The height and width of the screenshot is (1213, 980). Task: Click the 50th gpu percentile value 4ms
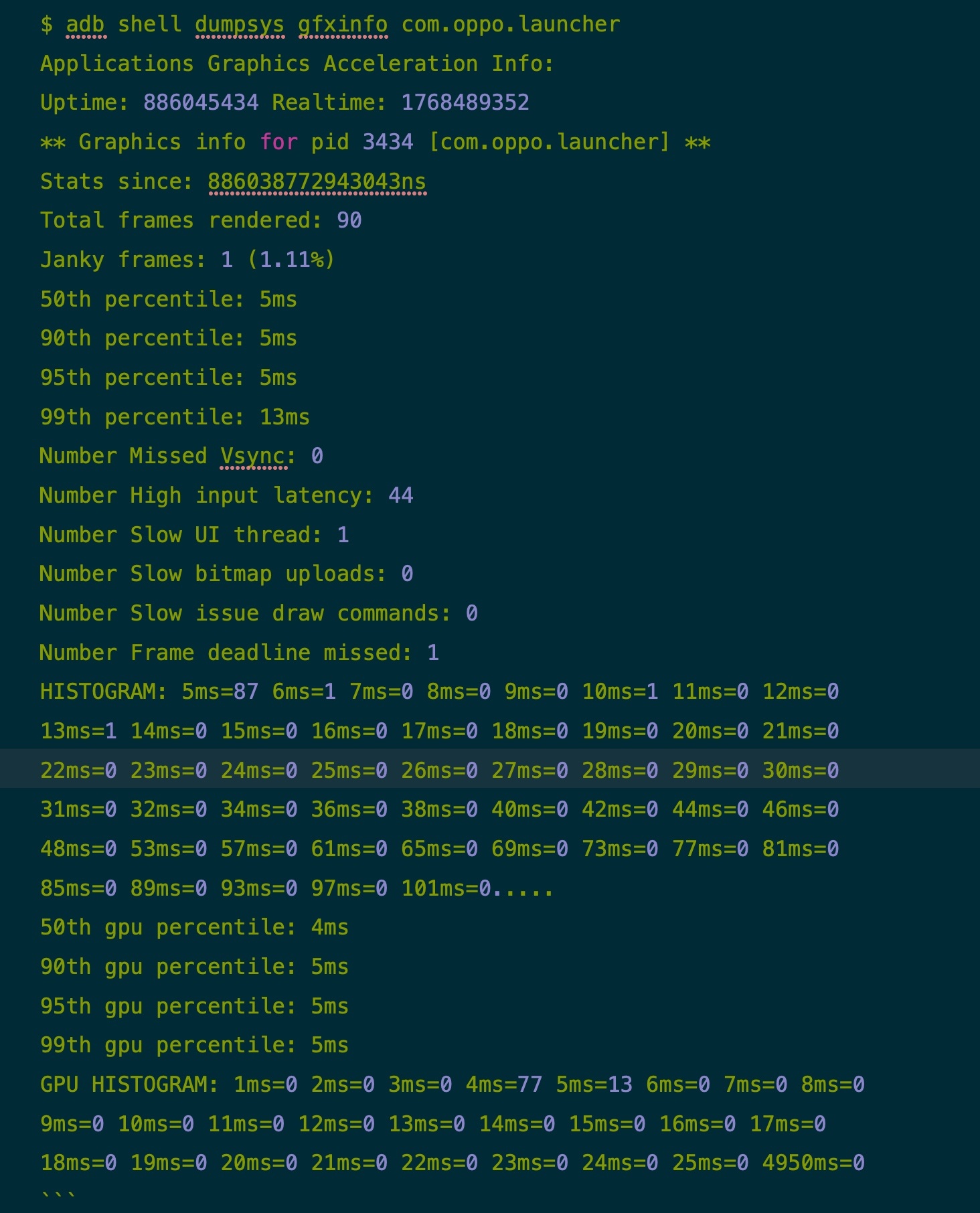330,927
